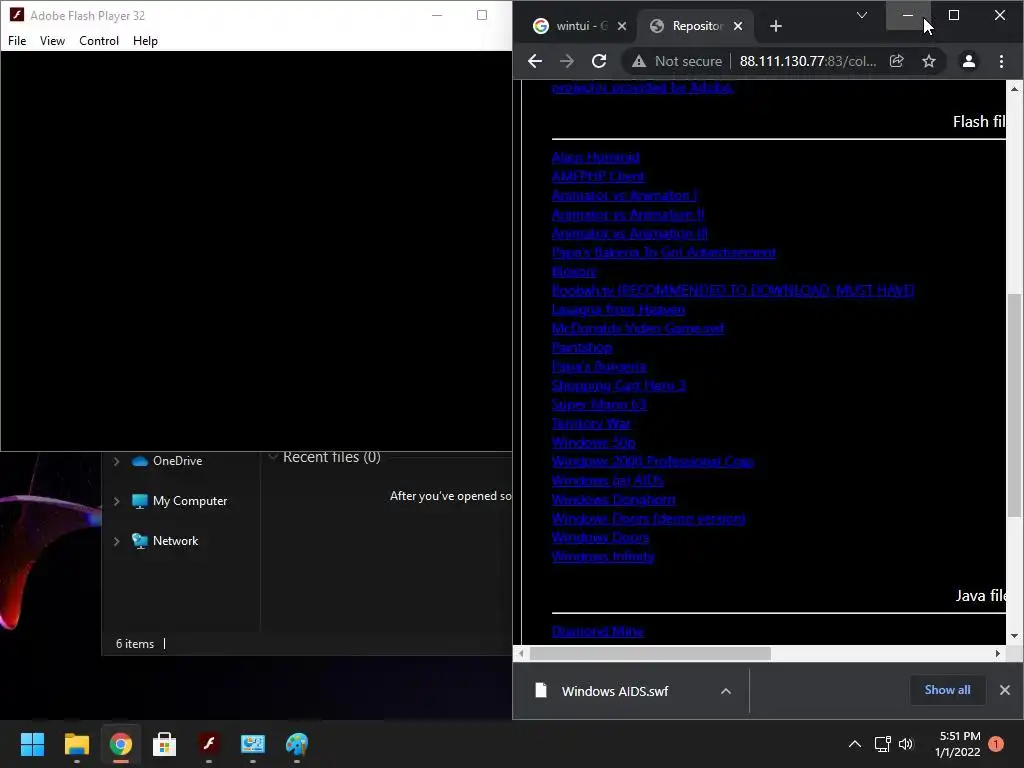The width and height of the screenshot is (1024, 768).
Task: Expand My Computer in File Explorer tree
Action: coord(116,502)
